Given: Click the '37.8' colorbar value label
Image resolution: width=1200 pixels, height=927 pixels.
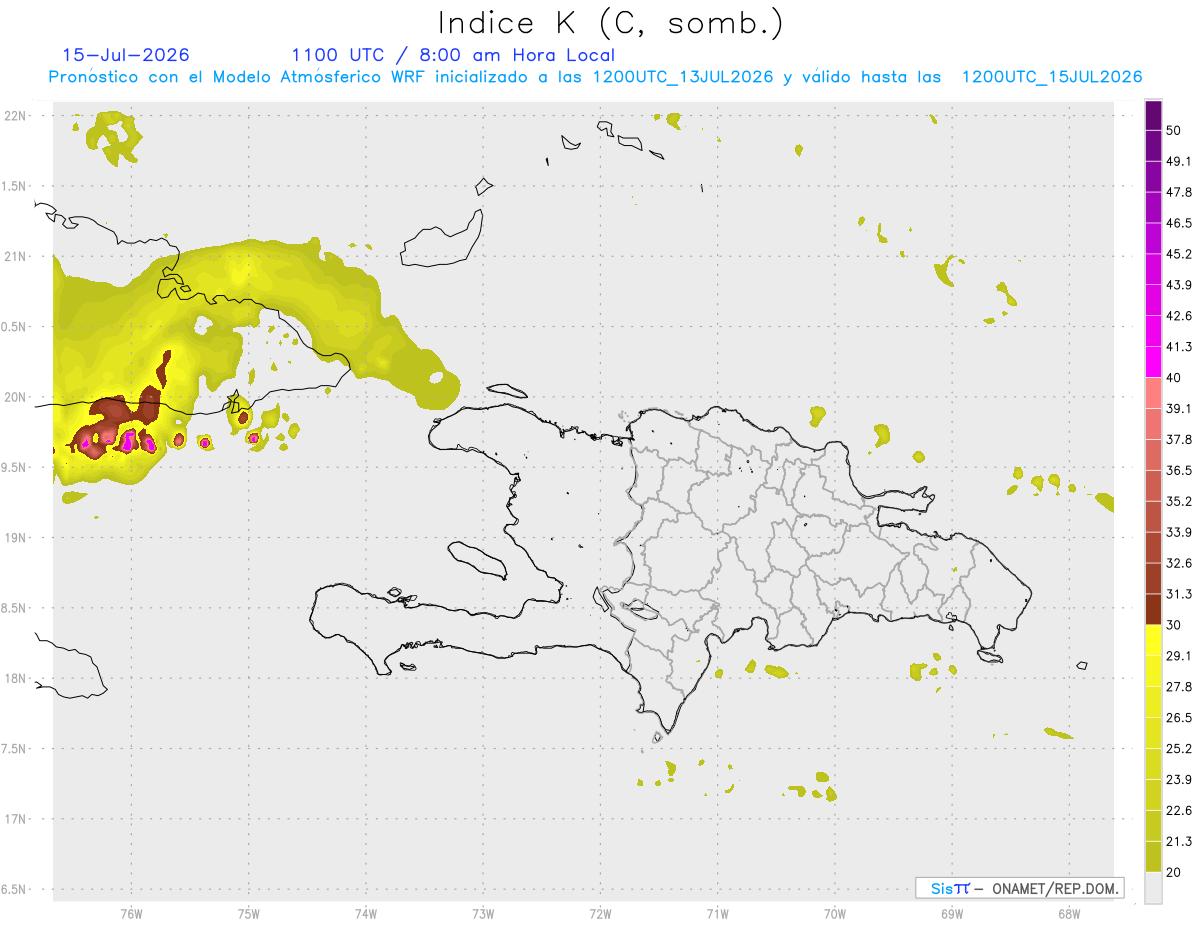Looking at the screenshot, I should click(x=1179, y=440).
